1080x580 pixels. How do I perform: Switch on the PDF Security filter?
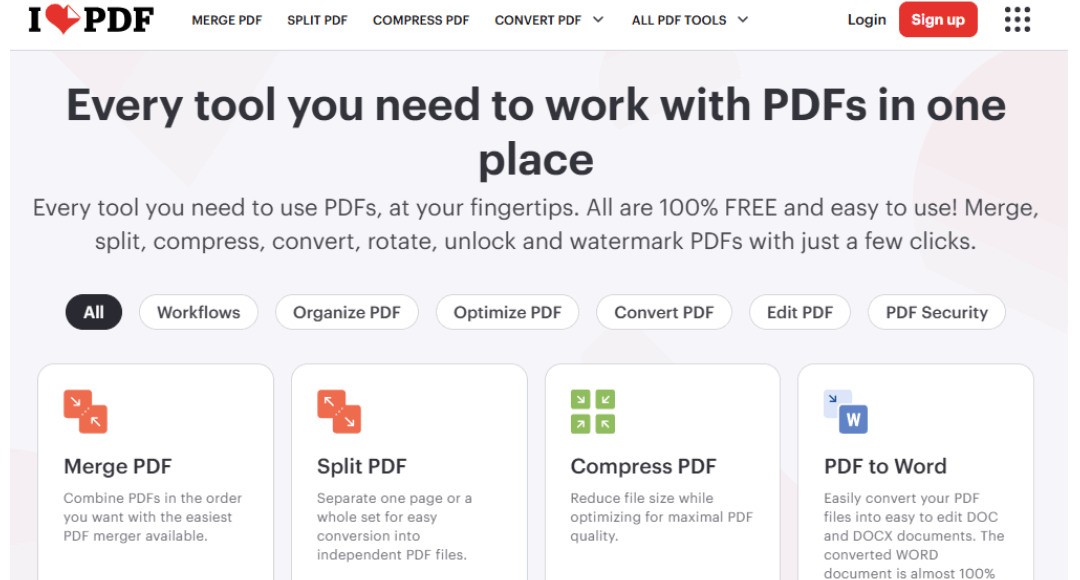pyautogui.click(x=936, y=312)
